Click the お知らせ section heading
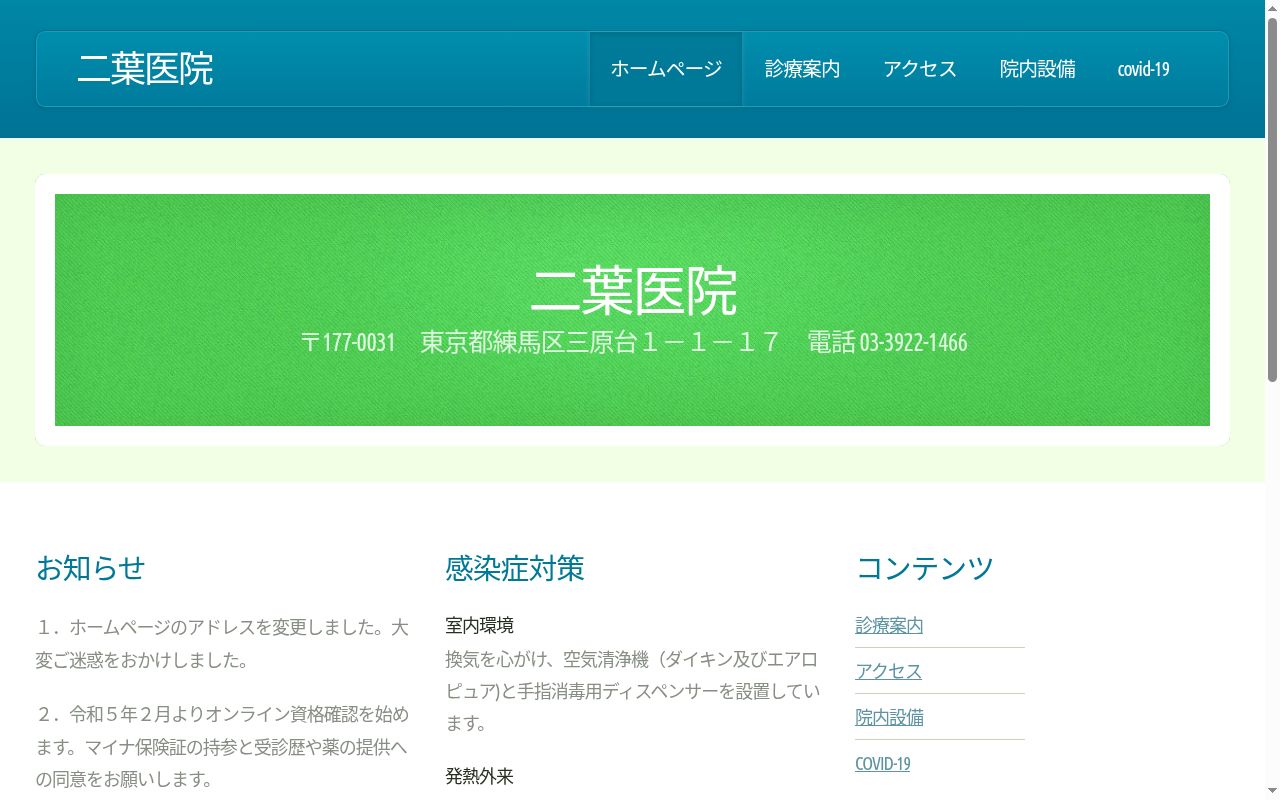The image size is (1280, 800). (x=91, y=568)
